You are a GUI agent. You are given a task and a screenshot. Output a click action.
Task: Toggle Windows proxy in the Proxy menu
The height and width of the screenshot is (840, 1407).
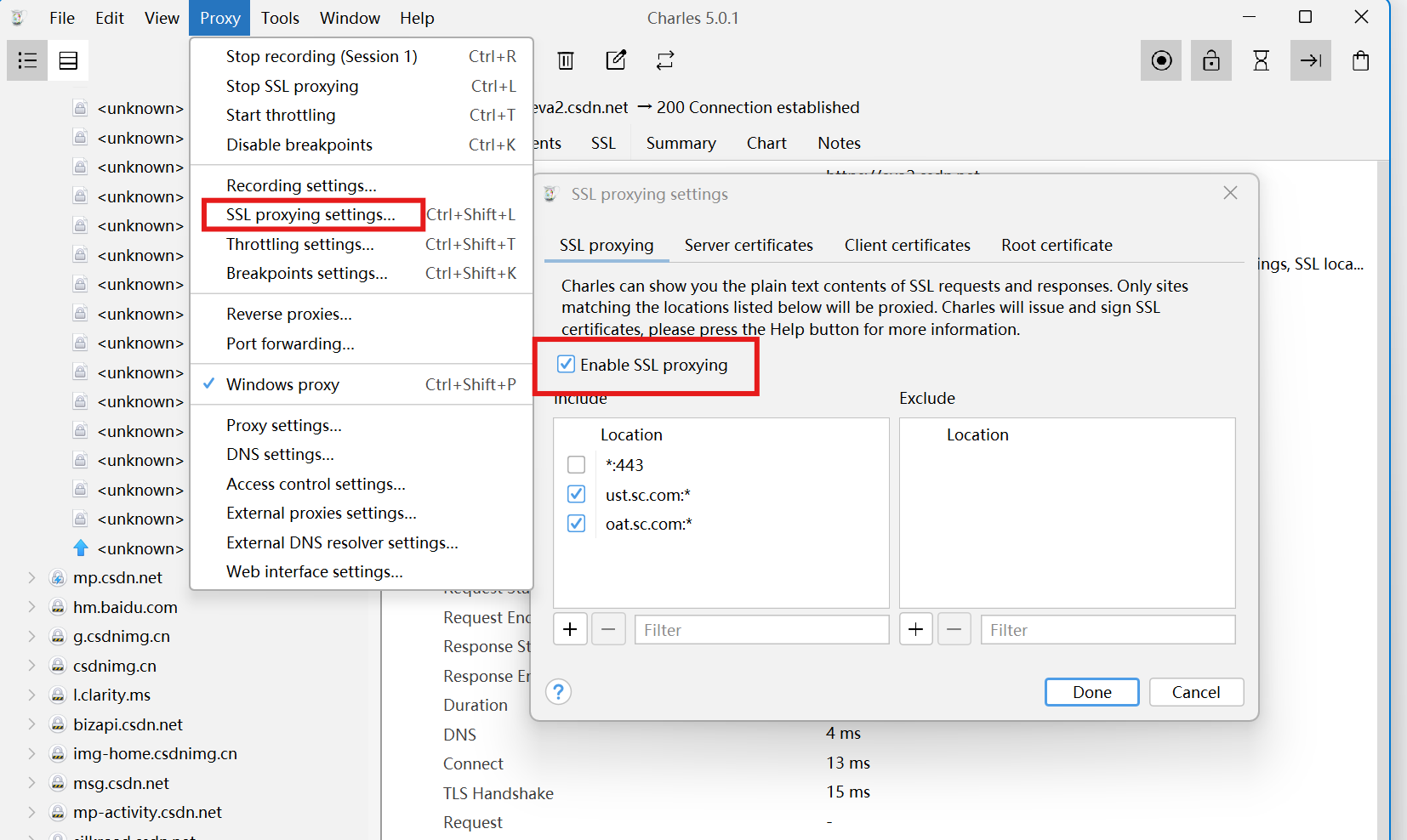[x=362, y=384]
